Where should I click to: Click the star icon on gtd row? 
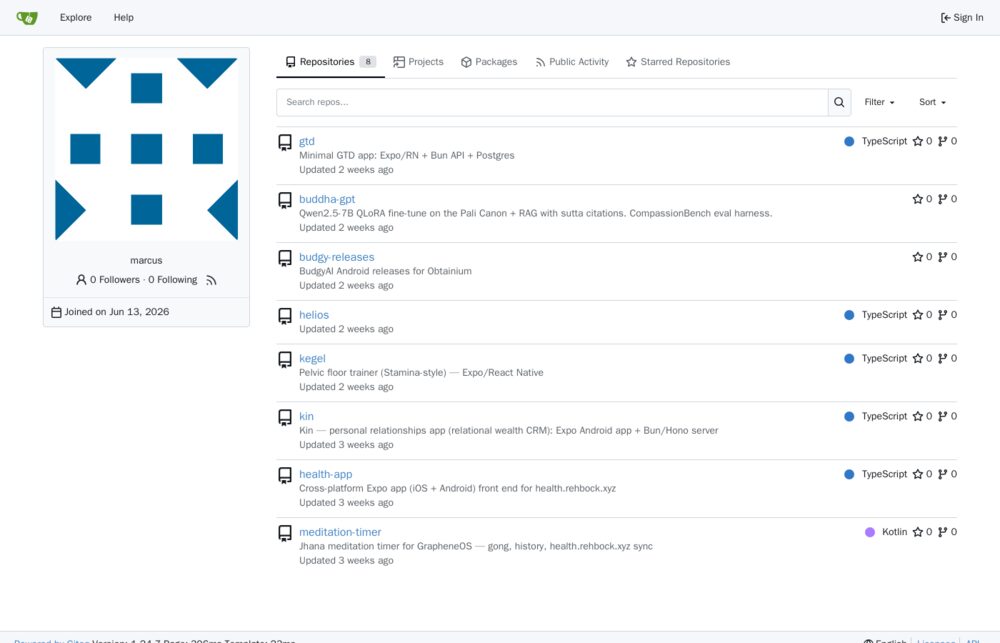point(918,142)
